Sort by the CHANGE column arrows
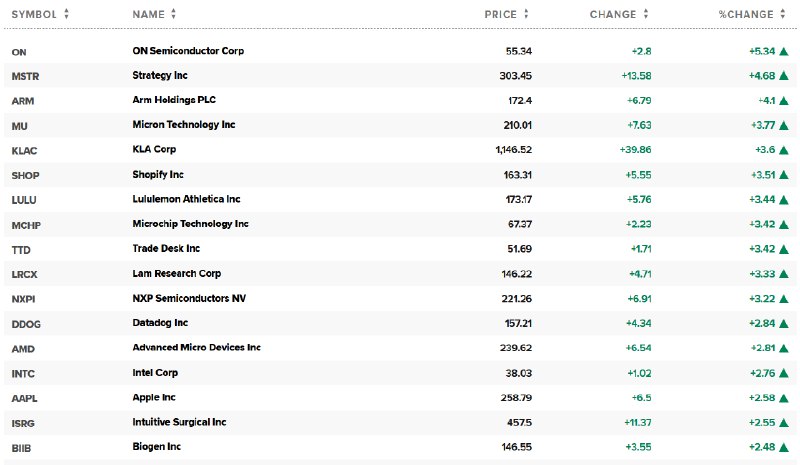Viewport: 800px width, 465px height. (x=645, y=14)
